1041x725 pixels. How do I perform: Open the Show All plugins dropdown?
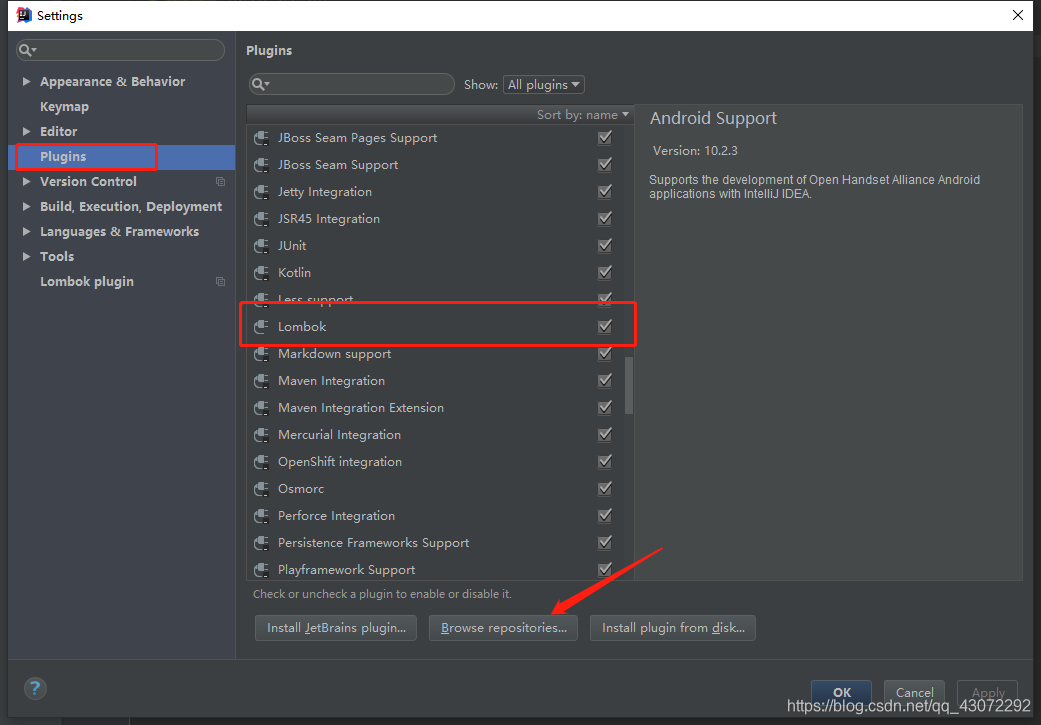point(544,84)
